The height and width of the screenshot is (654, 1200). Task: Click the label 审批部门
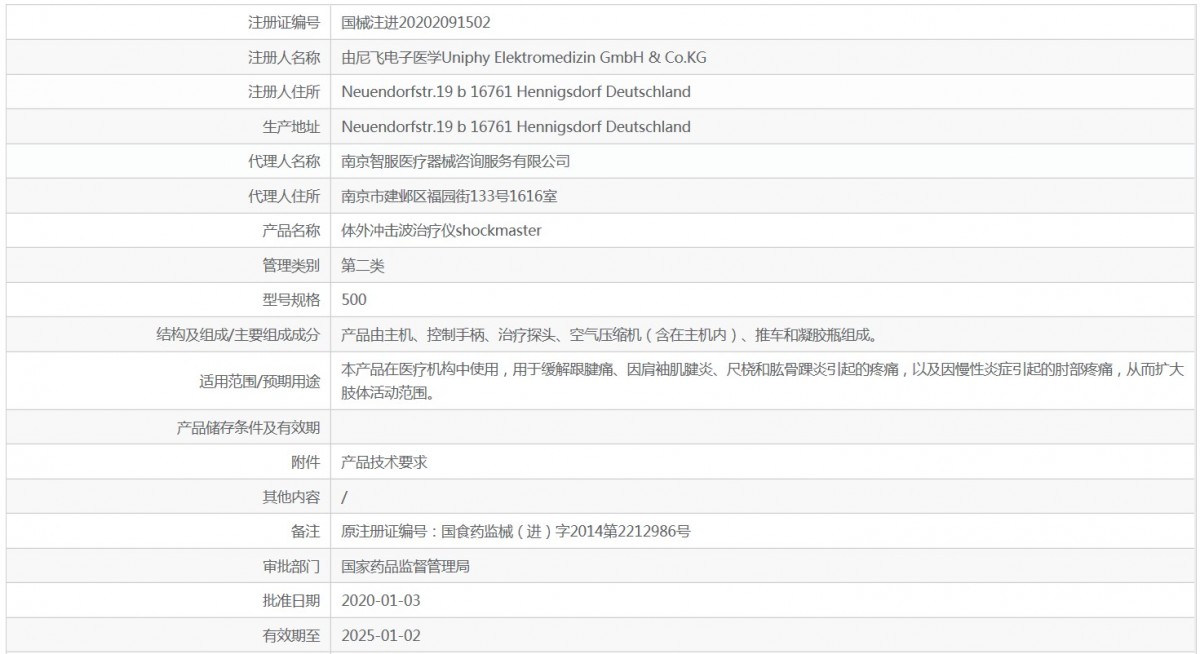click(x=291, y=566)
